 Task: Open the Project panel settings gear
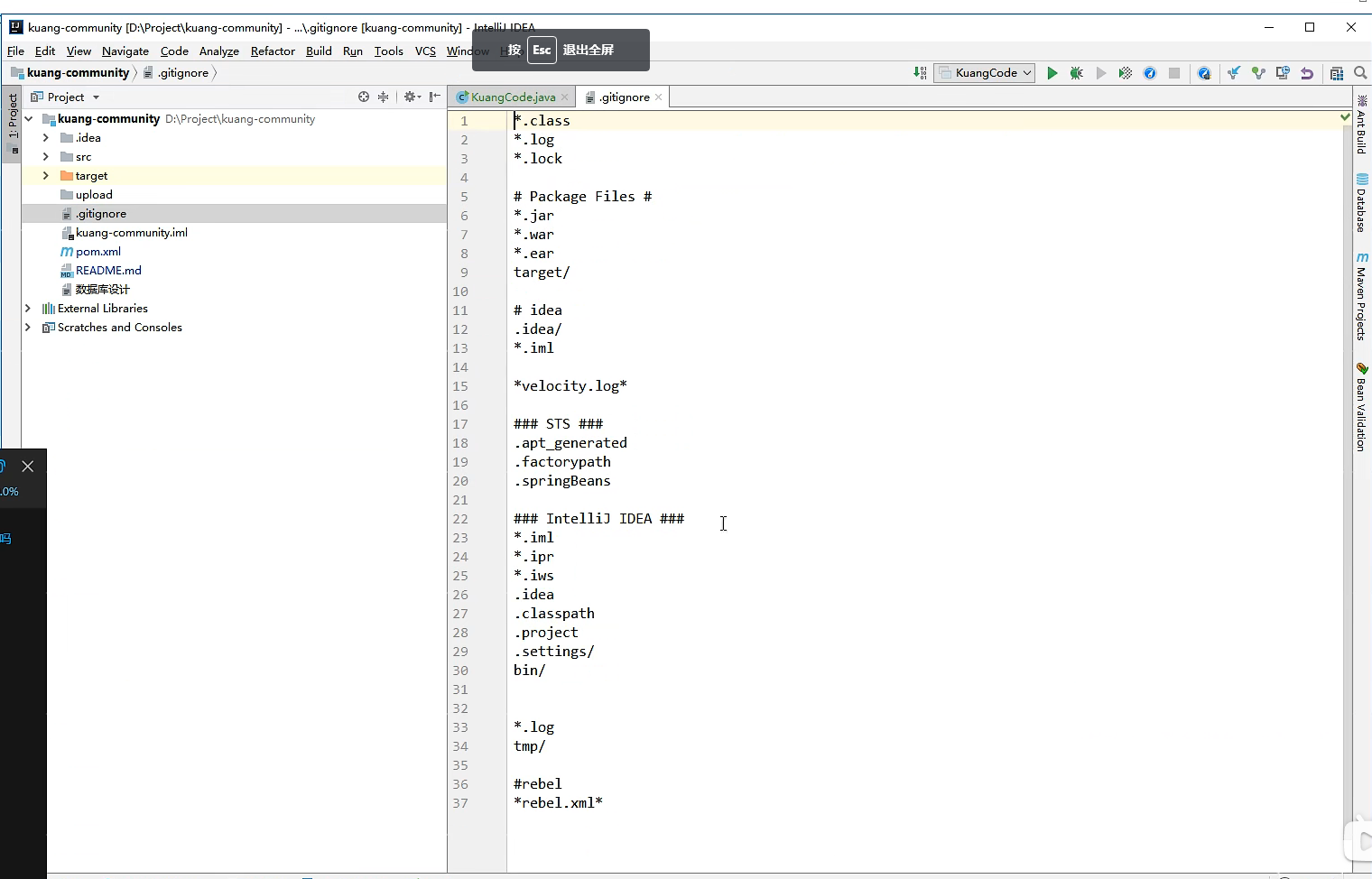(412, 97)
